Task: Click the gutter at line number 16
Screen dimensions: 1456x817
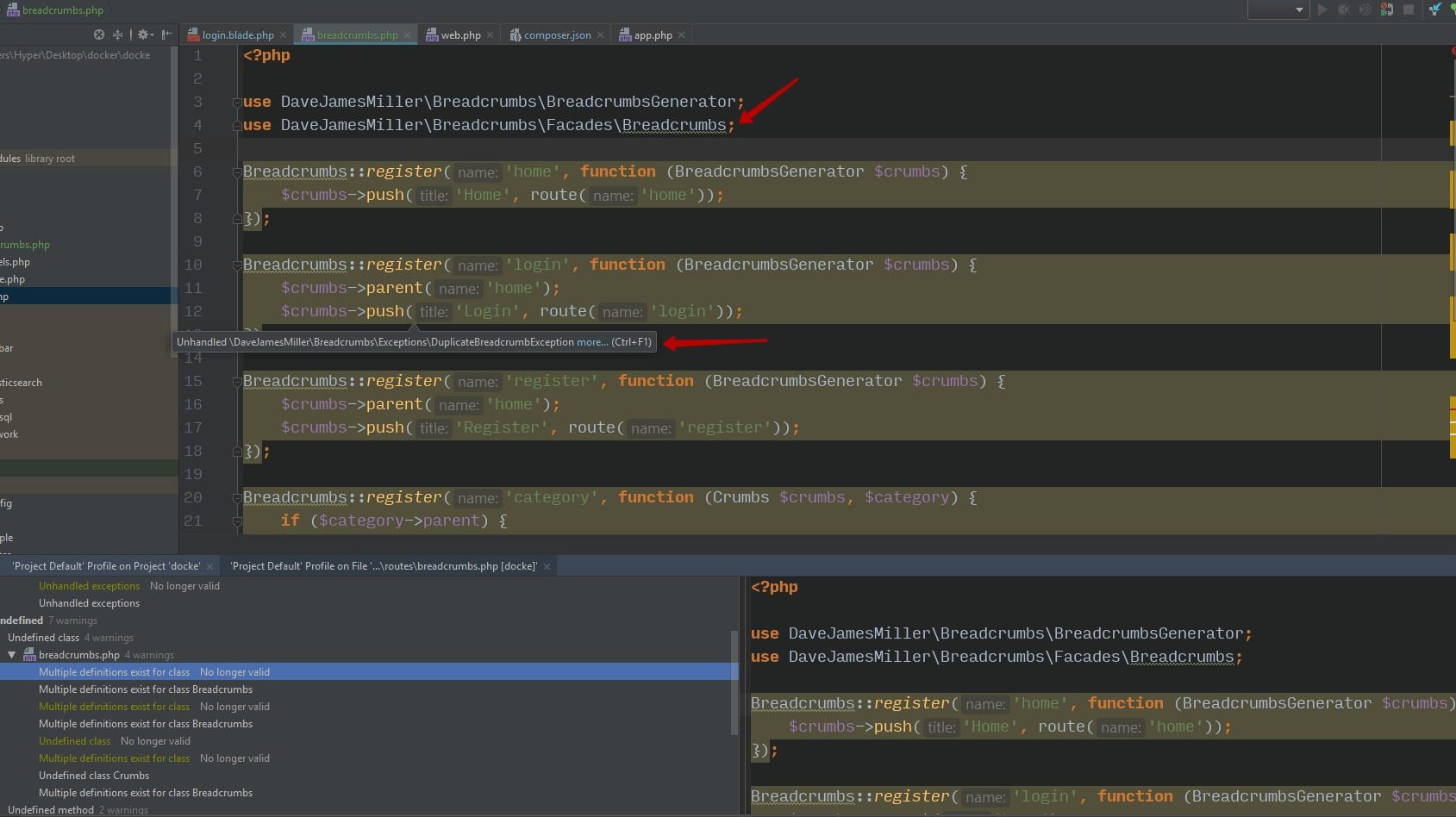Action: (x=193, y=405)
